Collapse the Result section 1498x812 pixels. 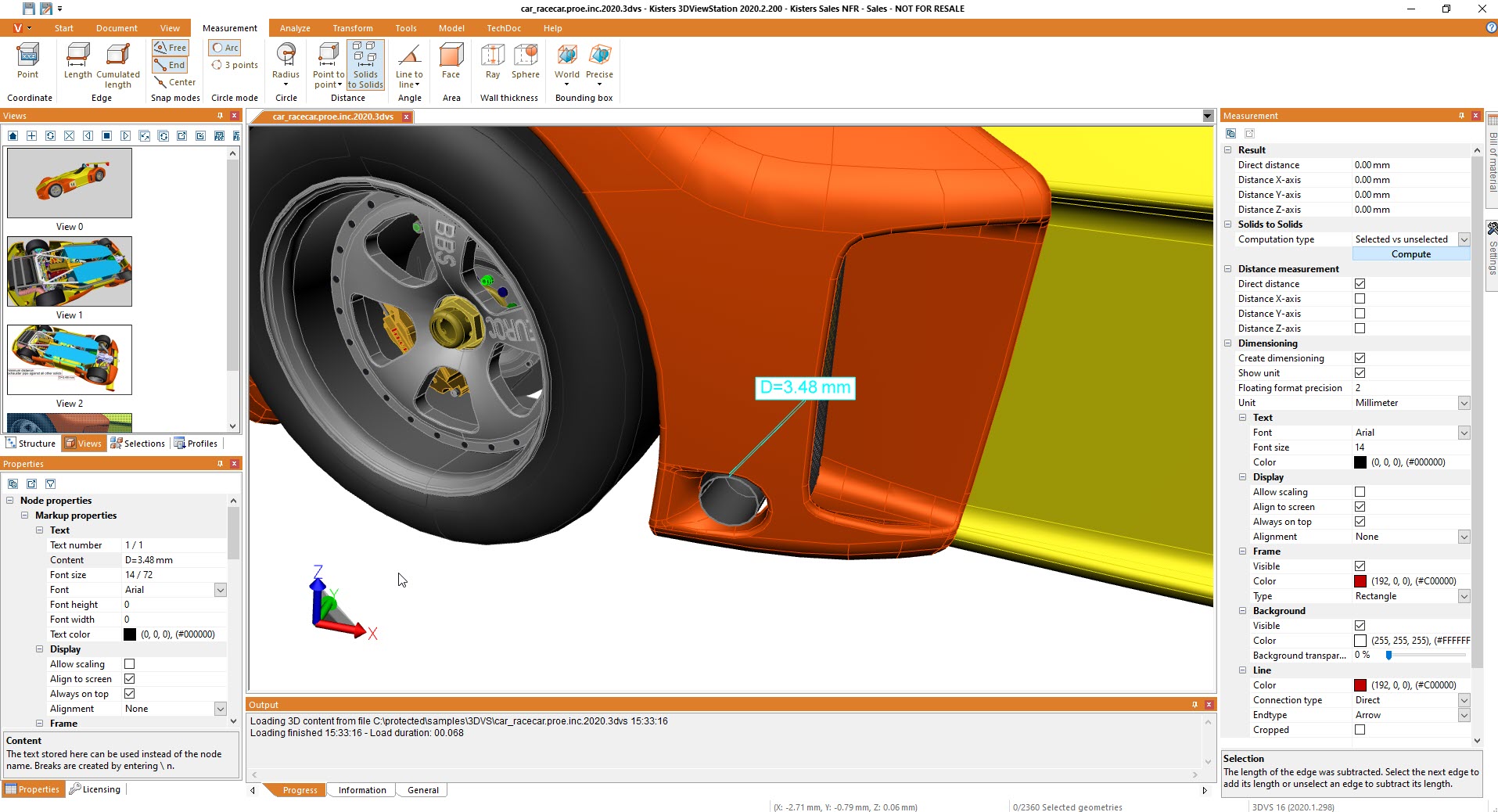[1228, 150]
